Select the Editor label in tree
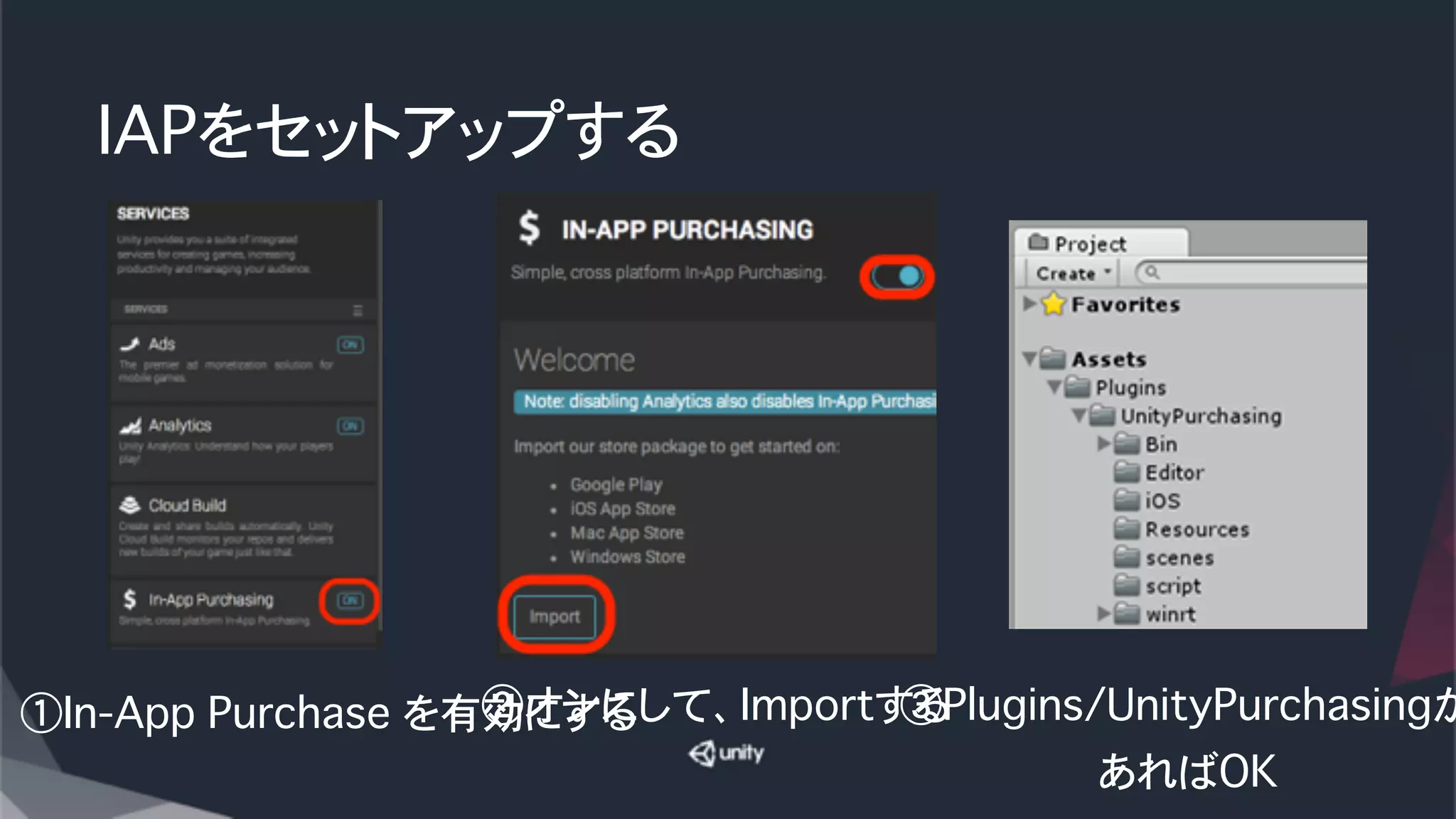Viewport: 1456px width, 819px height. (x=1175, y=473)
